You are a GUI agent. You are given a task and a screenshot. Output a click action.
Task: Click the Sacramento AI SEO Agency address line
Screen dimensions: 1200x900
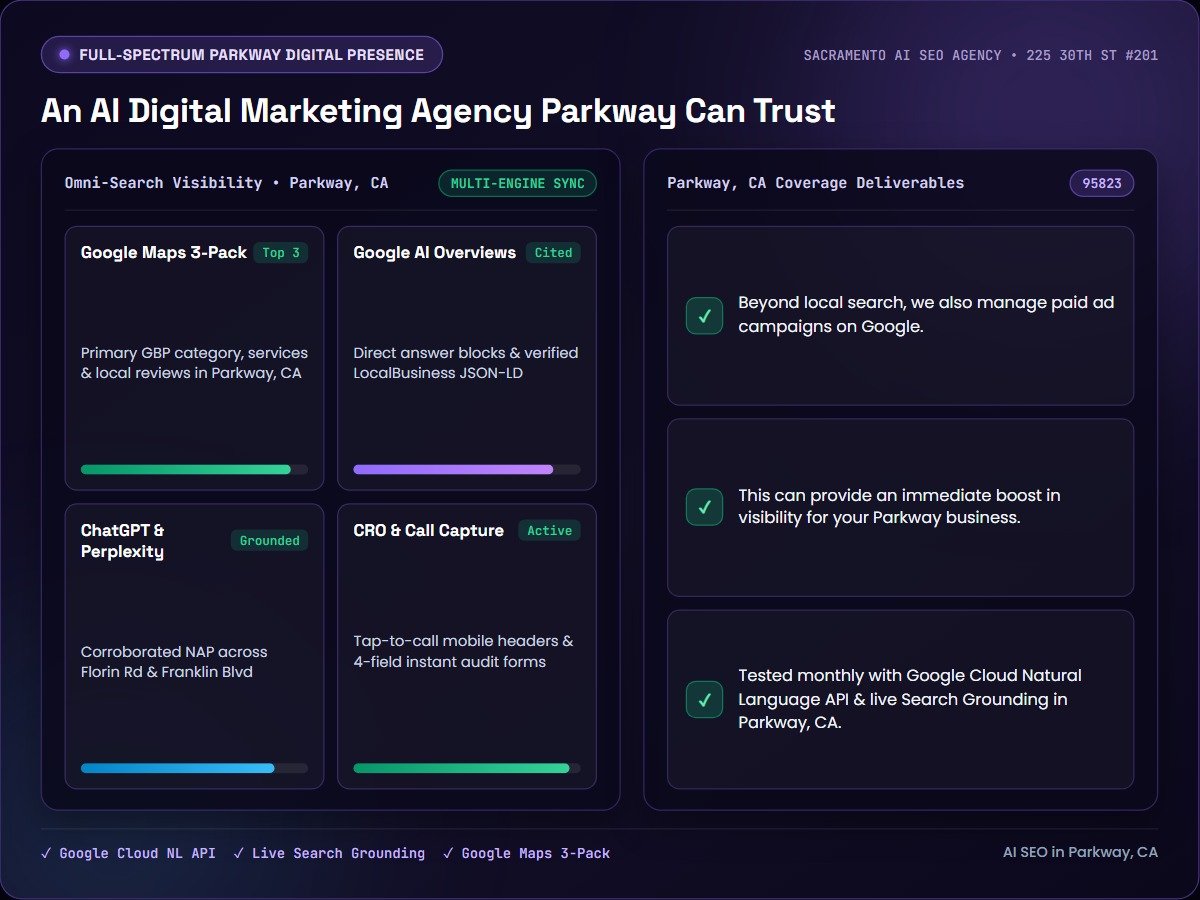pyautogui.click(x=981, y=55)
